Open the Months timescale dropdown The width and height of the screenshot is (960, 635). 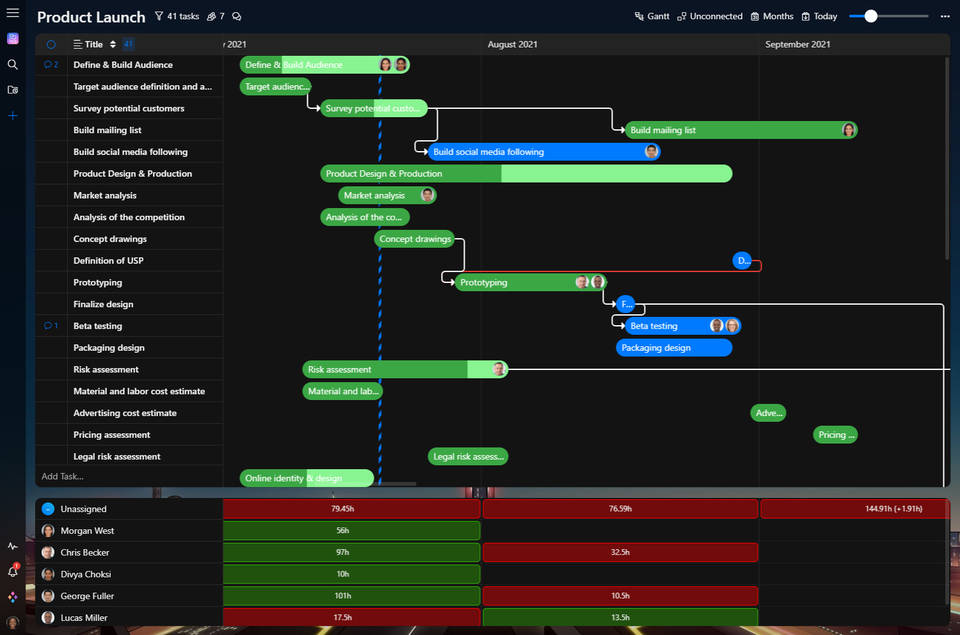coord(771,17)
